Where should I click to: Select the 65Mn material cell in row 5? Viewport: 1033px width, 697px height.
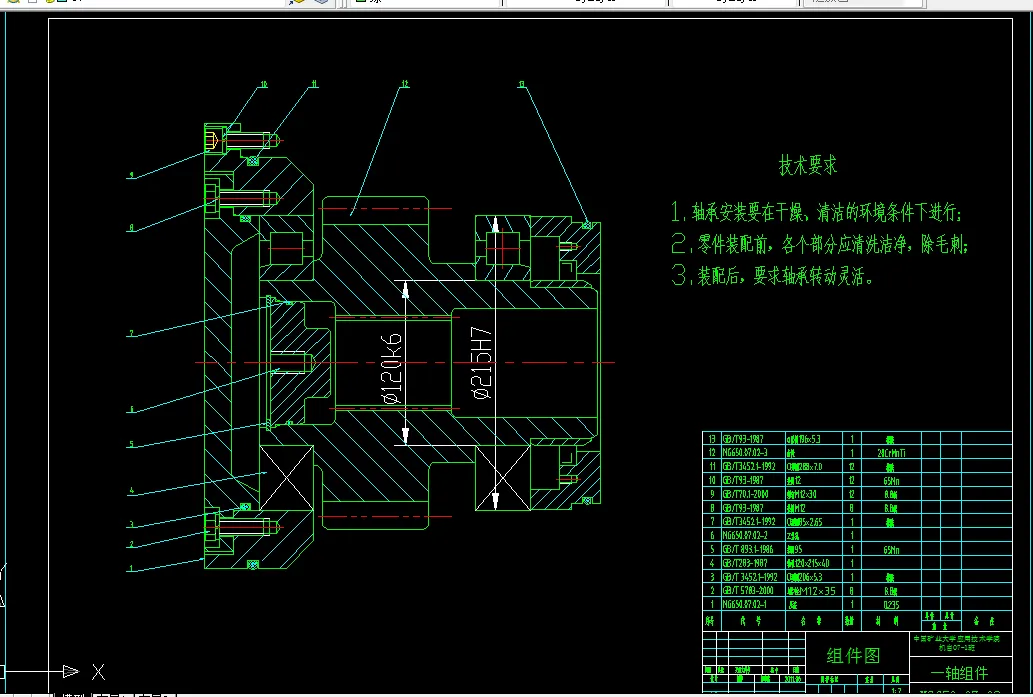tap(891, 549)
